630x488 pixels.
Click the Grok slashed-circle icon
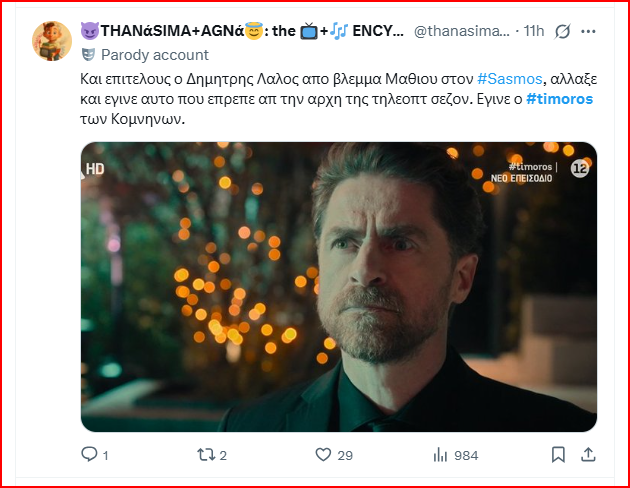[562, 31]
